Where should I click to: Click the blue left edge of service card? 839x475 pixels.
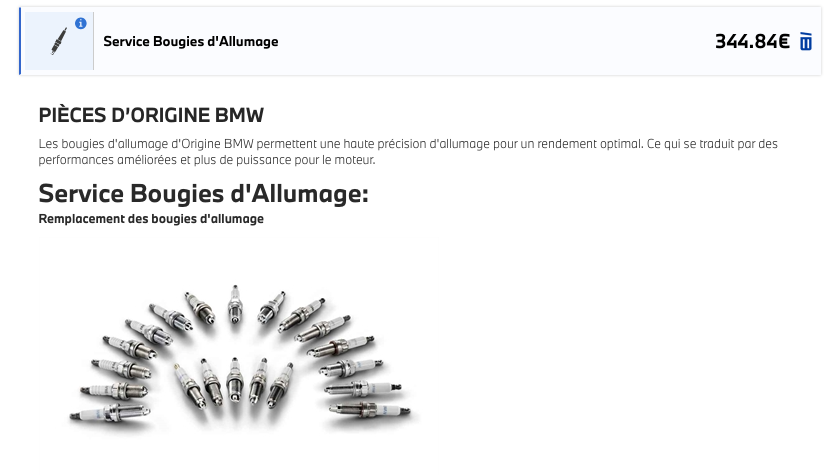coord(20,41)
